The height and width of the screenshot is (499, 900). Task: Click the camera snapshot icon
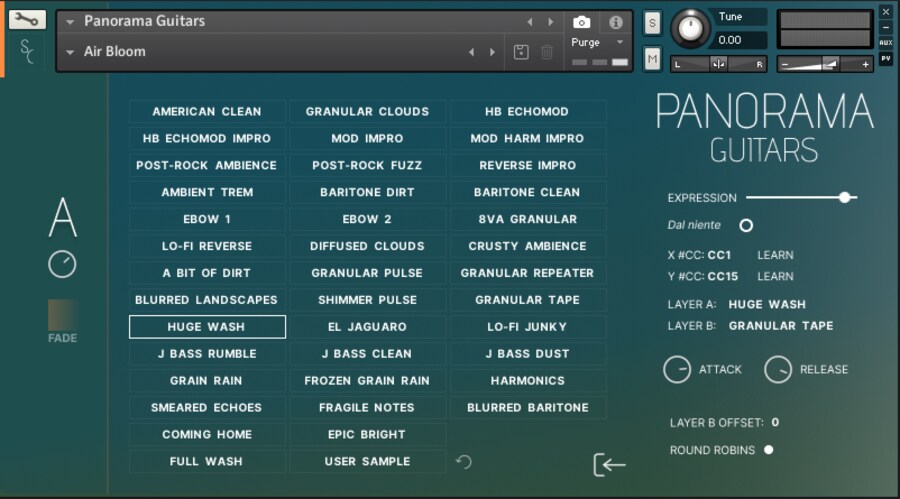(582, 22)
